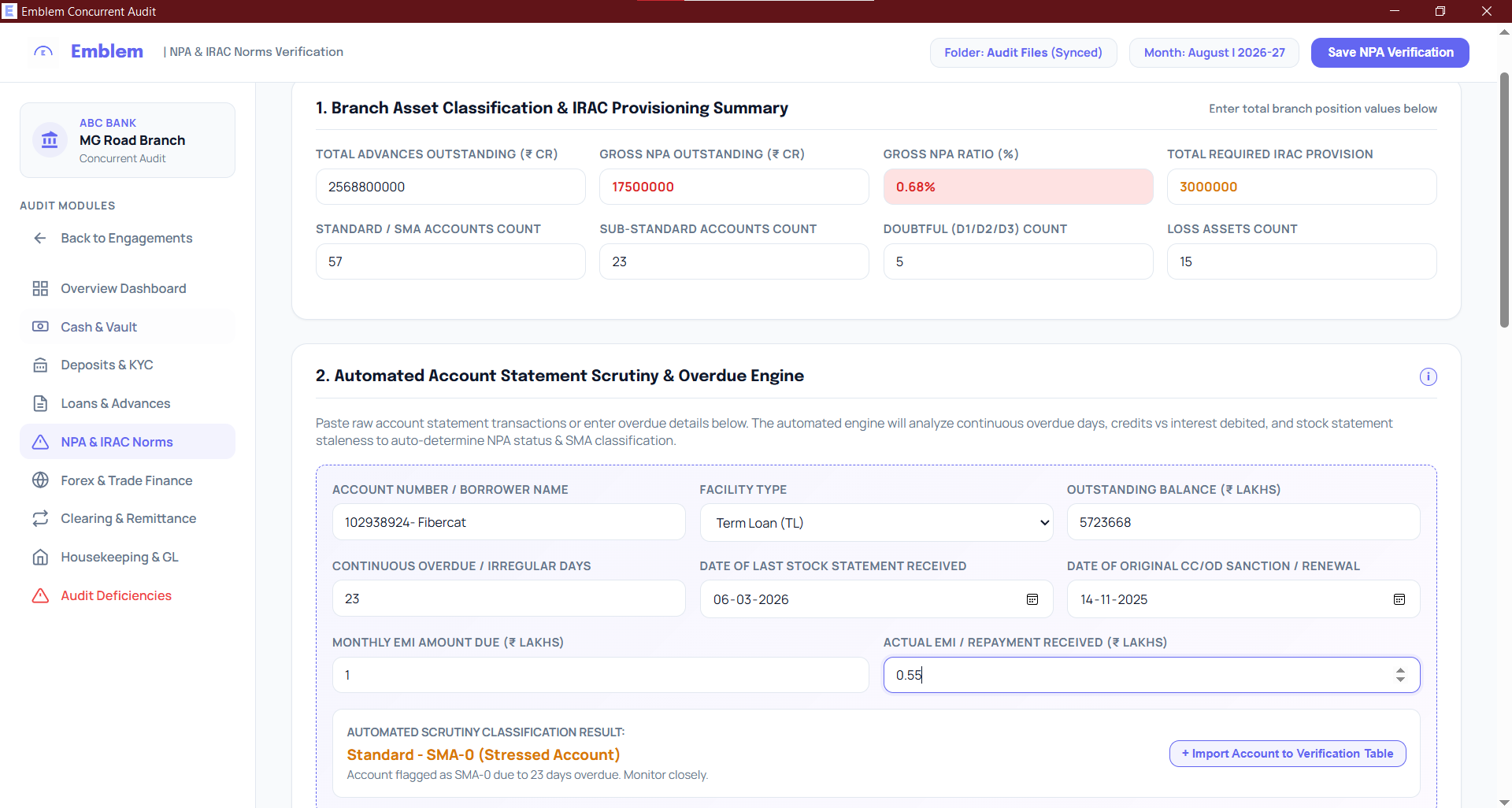Click the Total Advances Outstanding input field
This screenshot has height=808, width=1512.
450,187
